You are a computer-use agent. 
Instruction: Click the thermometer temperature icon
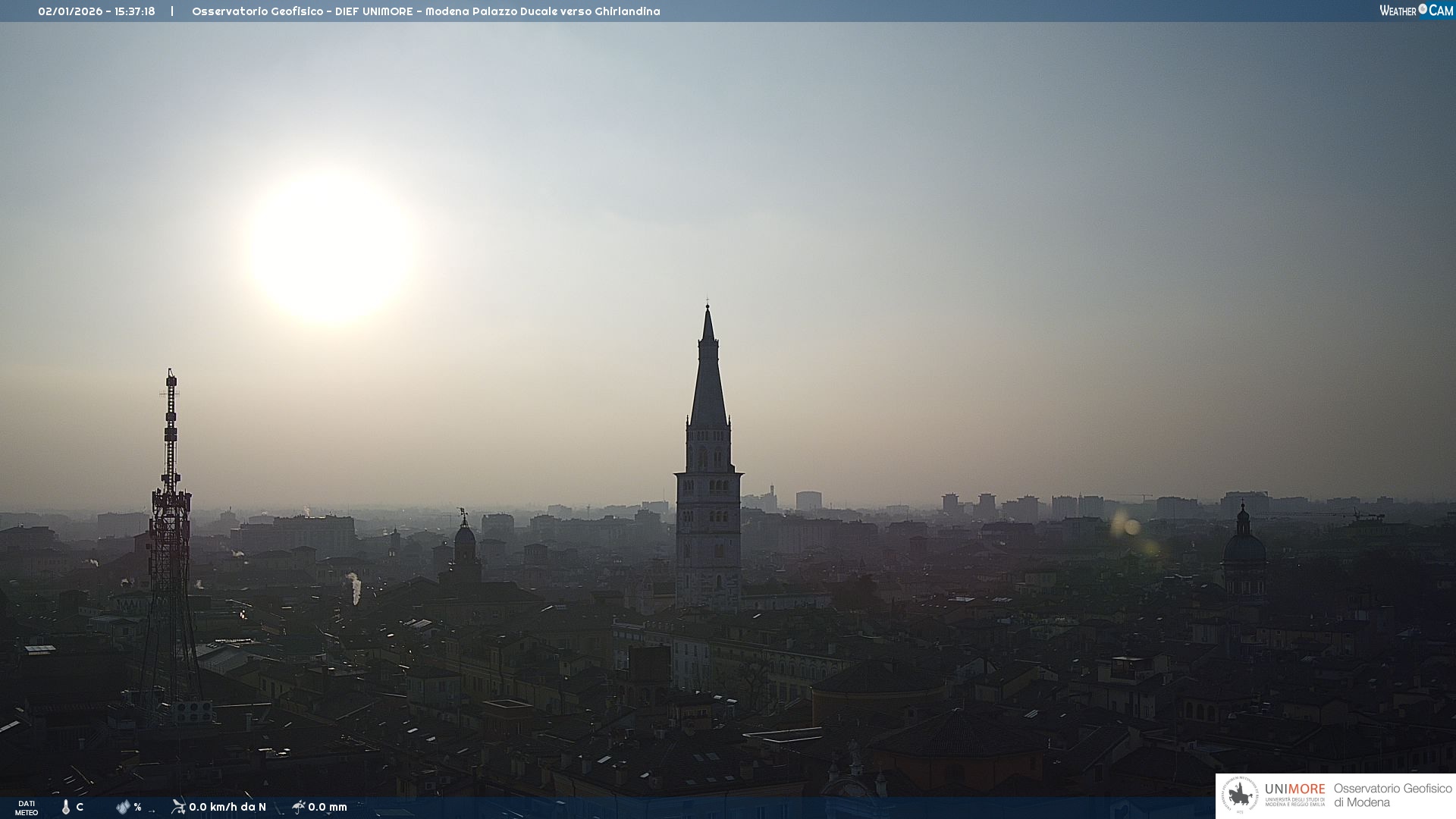pyautogui.click(x=66, y=807)
